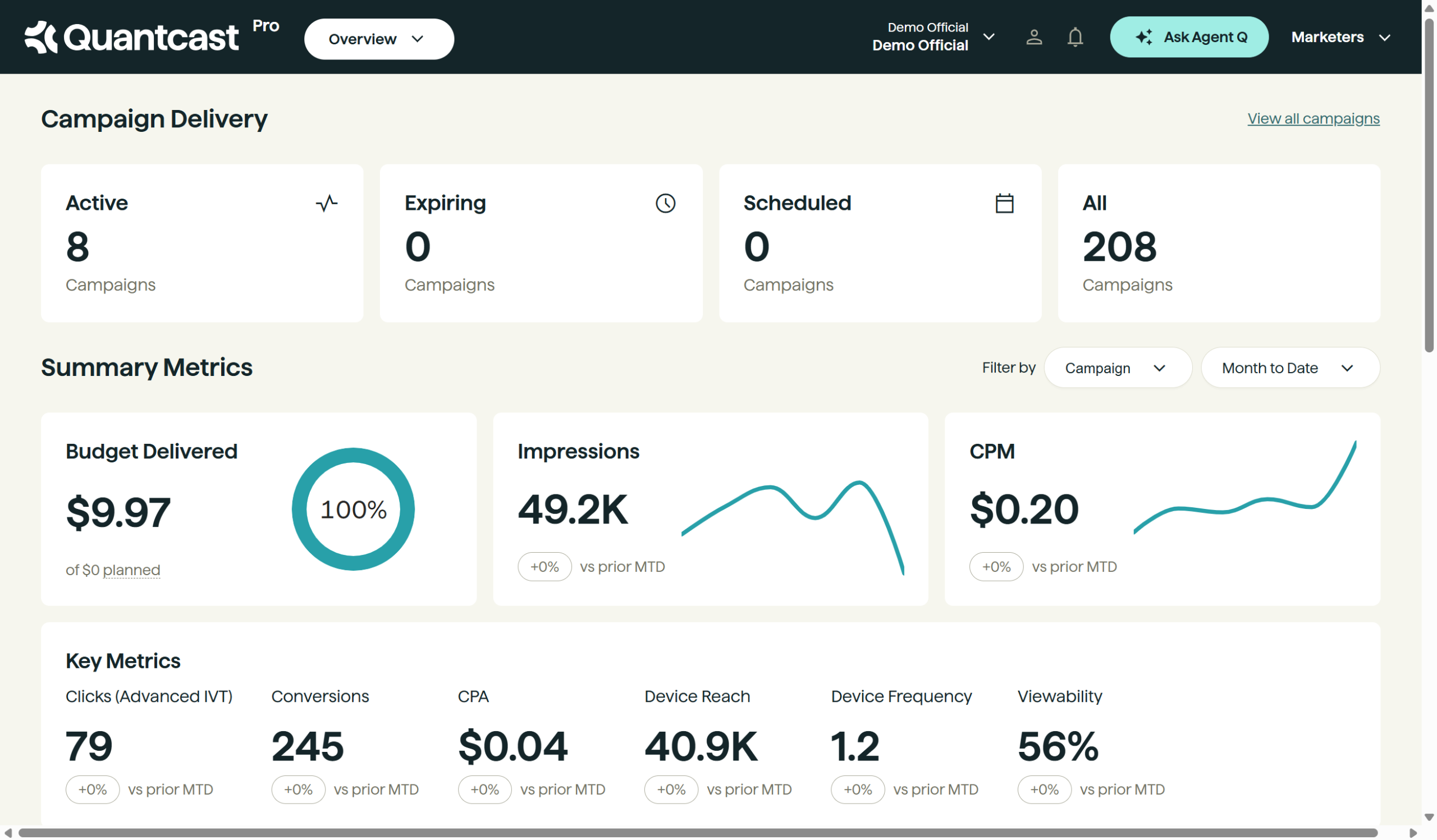Follow the View all campaigns link
Image resolution: width=1437 pixels, height=840 pixels.
(x=1313, y=118)
